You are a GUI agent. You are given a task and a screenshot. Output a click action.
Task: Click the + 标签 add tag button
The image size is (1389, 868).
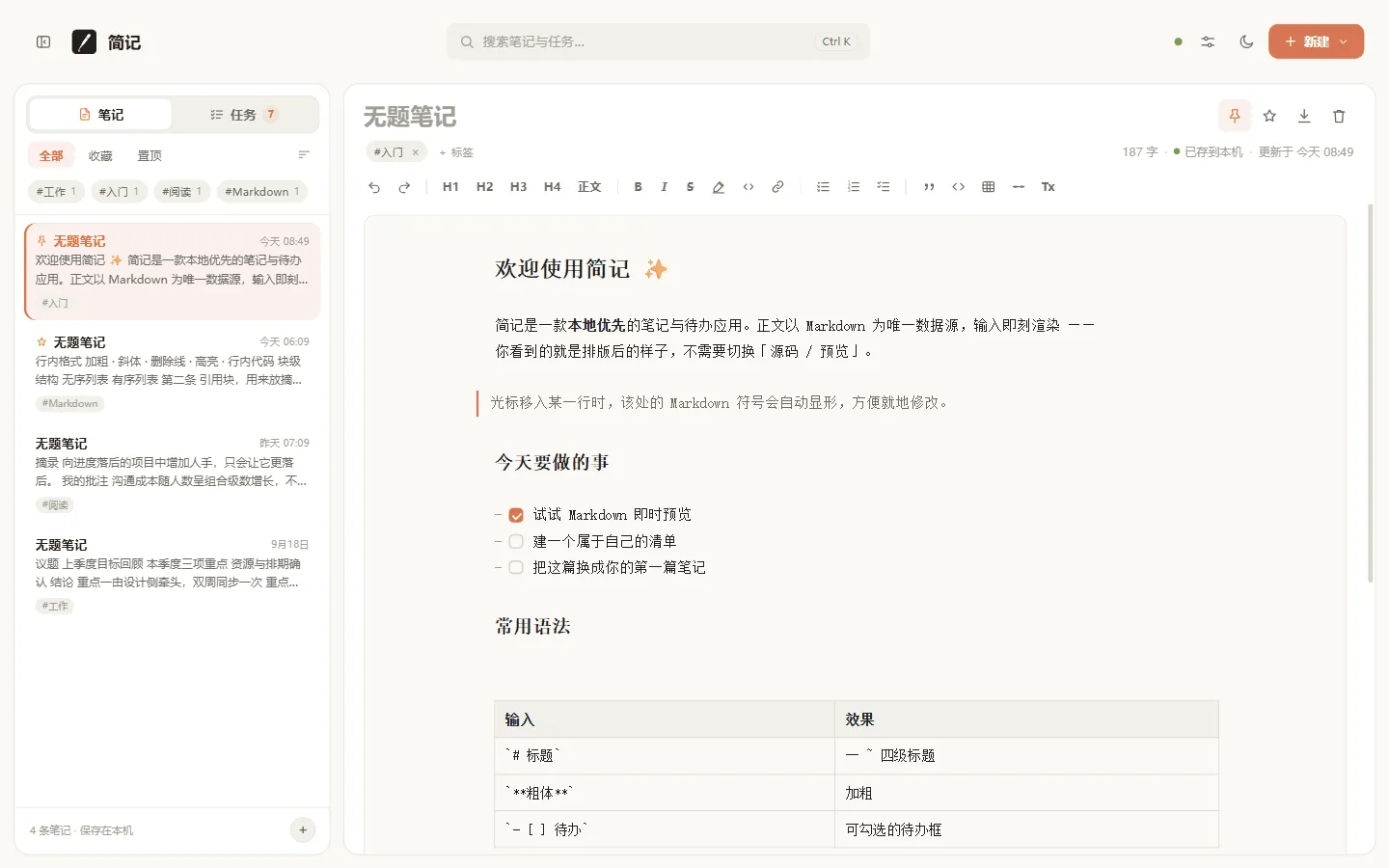tap(456, 152)
